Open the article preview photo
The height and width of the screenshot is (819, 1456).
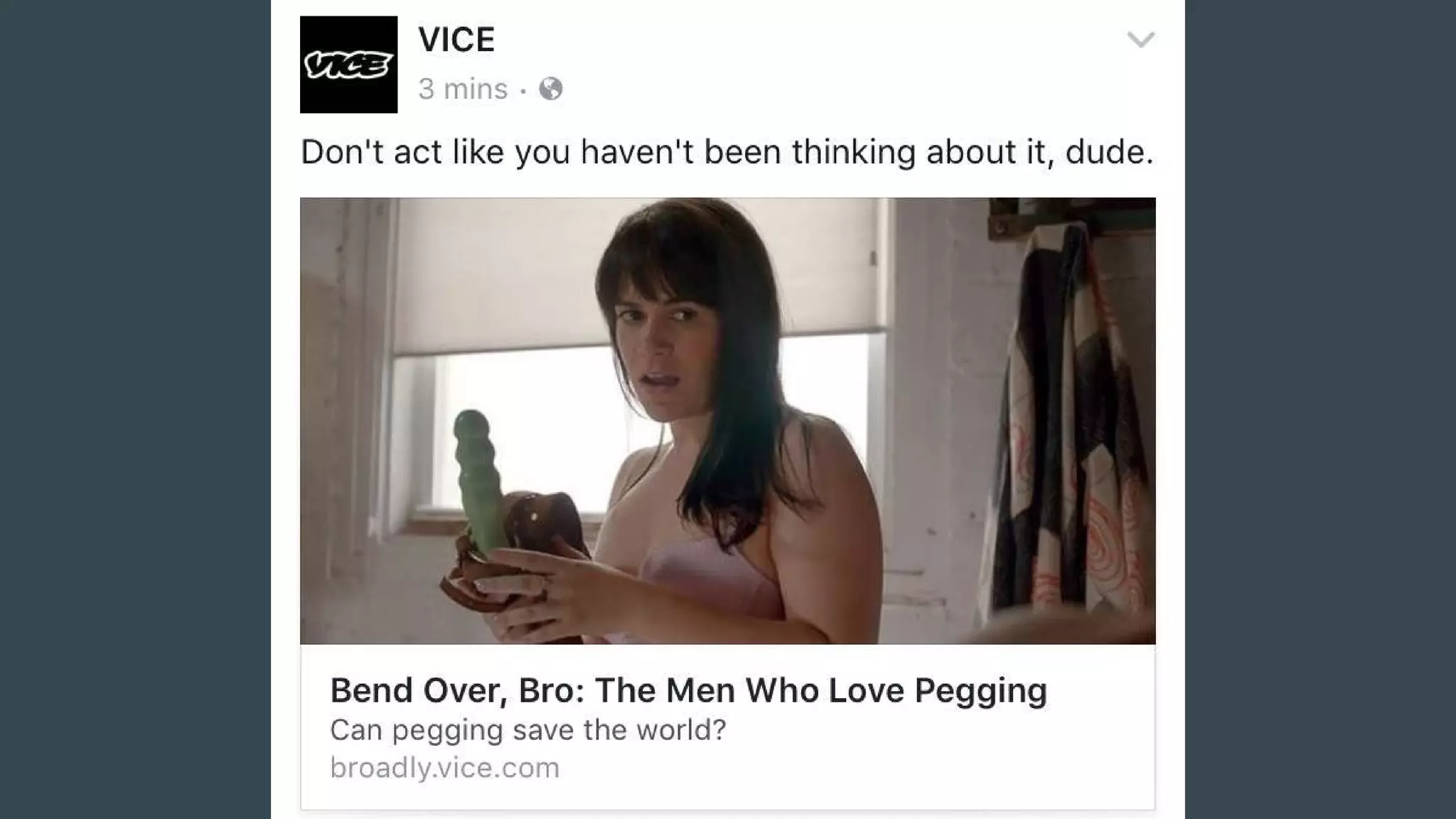[727, 421]
